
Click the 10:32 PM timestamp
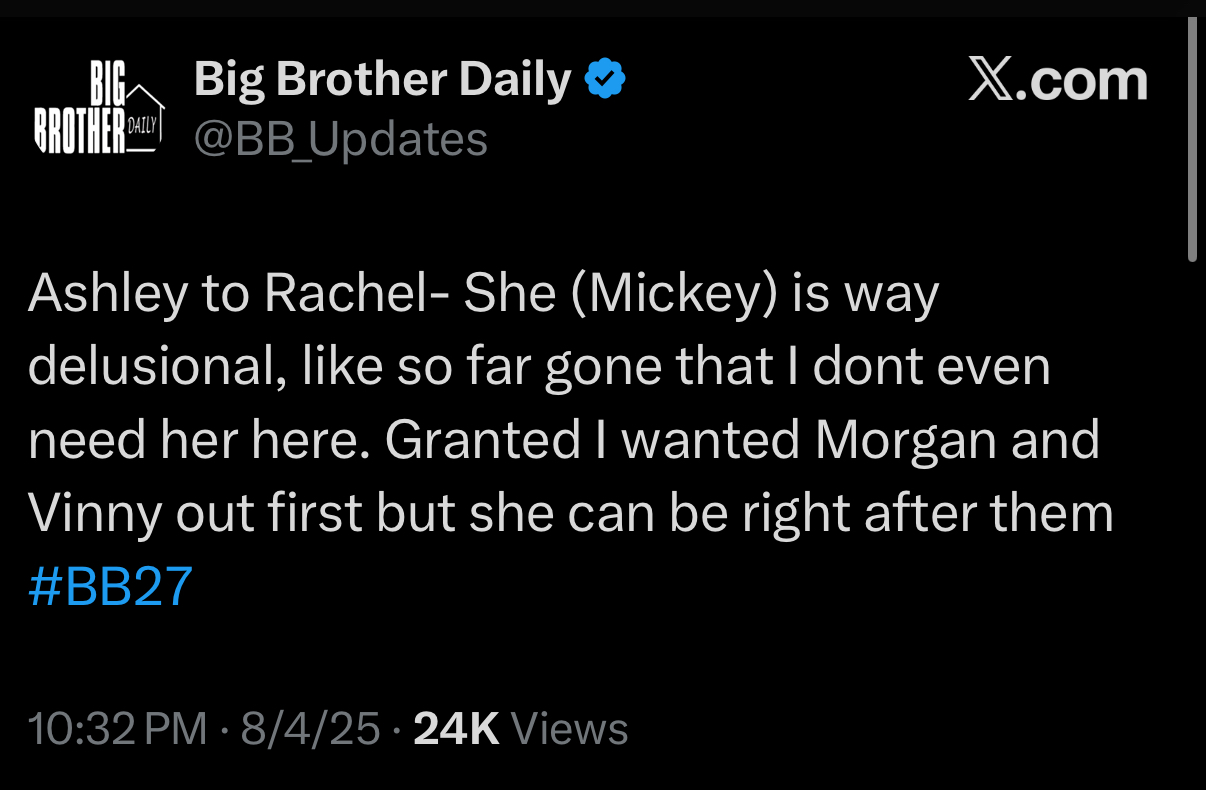118,729
